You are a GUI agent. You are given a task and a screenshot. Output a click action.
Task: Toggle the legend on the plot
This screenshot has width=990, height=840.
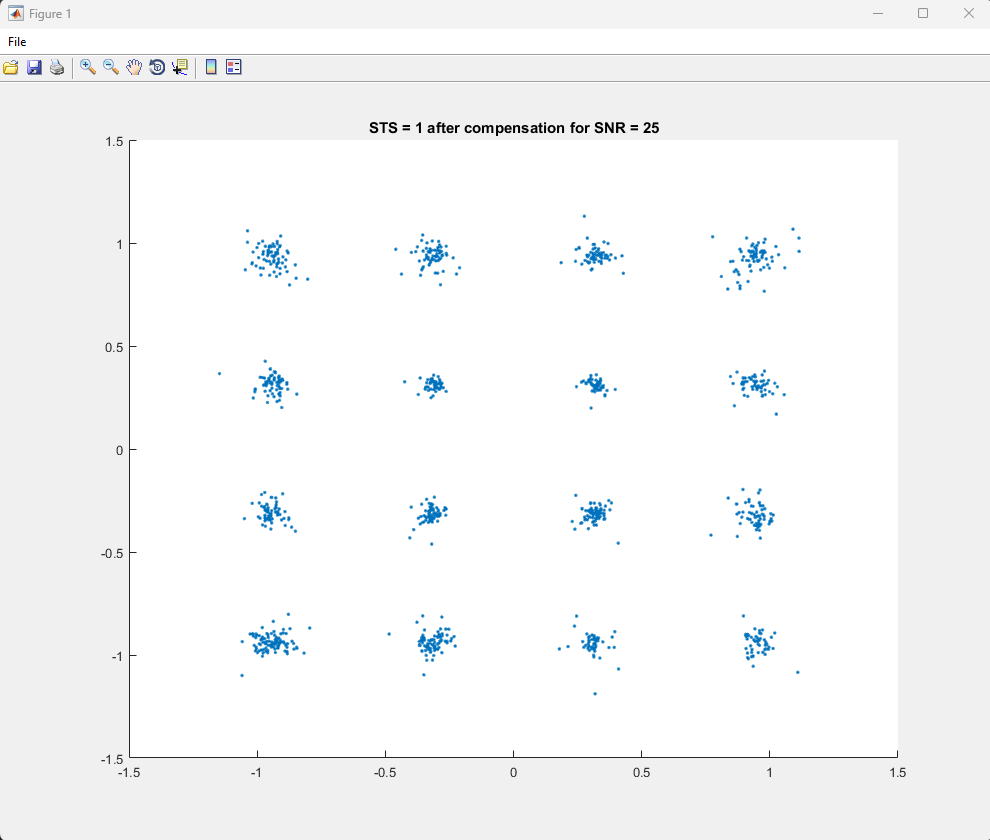233,67
